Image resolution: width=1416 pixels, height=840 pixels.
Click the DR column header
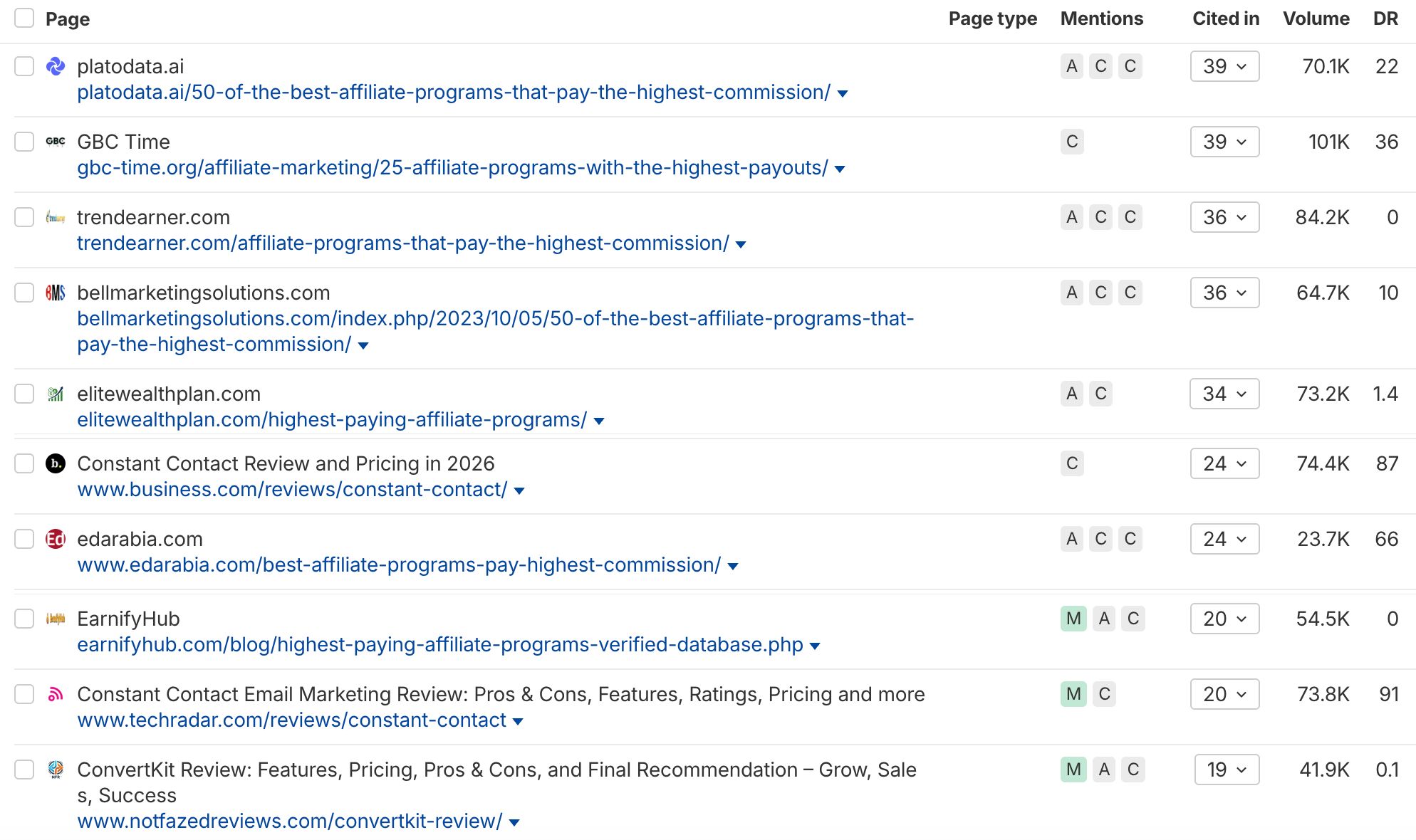[x=1387, y=19]
